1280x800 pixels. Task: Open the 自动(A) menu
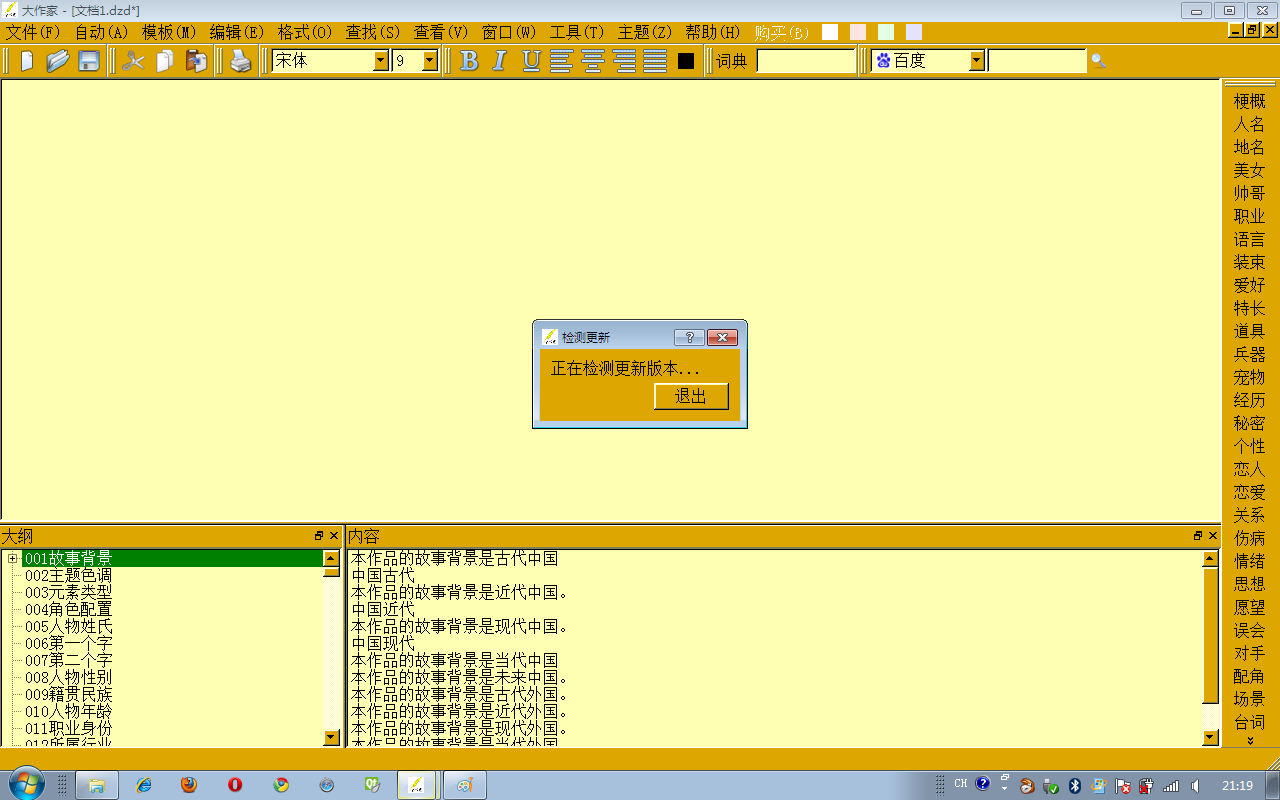pyautogui.click(x=101, y=32)
